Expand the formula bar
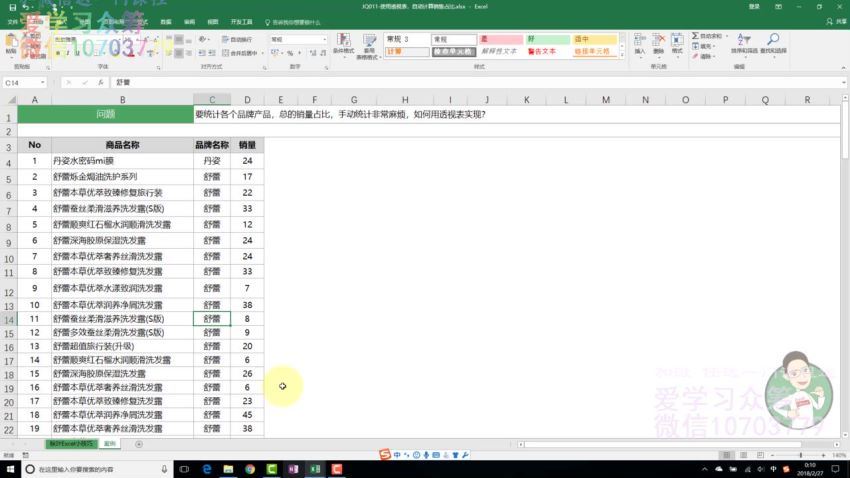Image resolution: width=850 pixels, height=478 pixels. pos(841,83)
